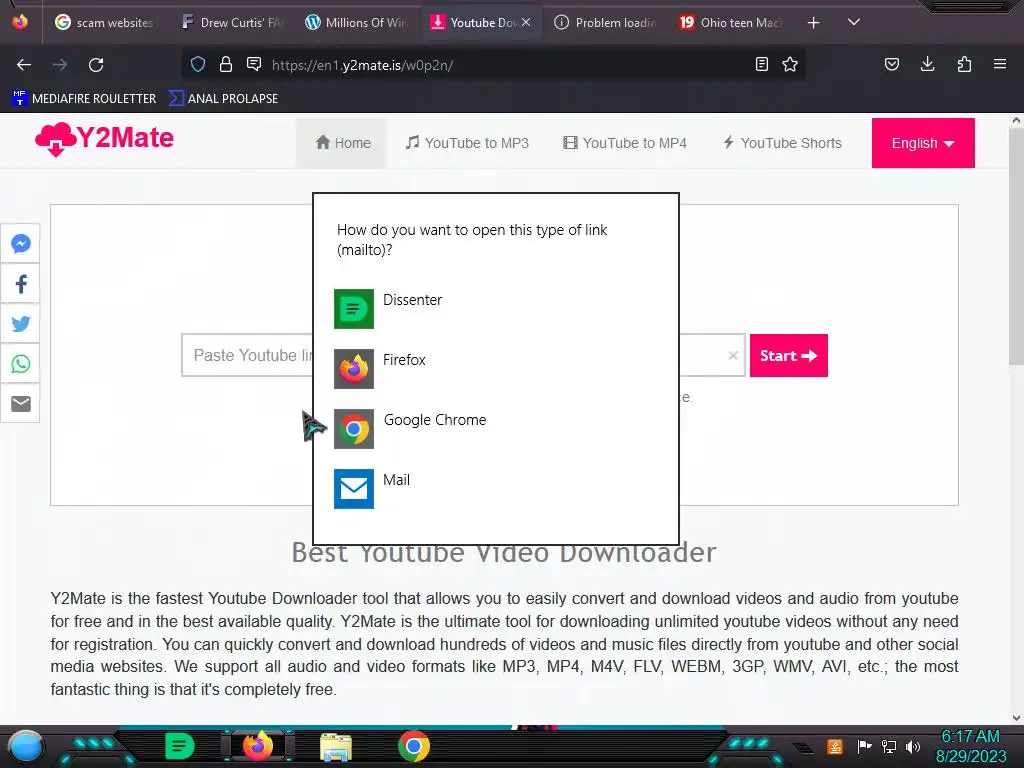Click the page vertical scrollbar thumb
Viewport: 1024px width, 768px height.
1016,246
